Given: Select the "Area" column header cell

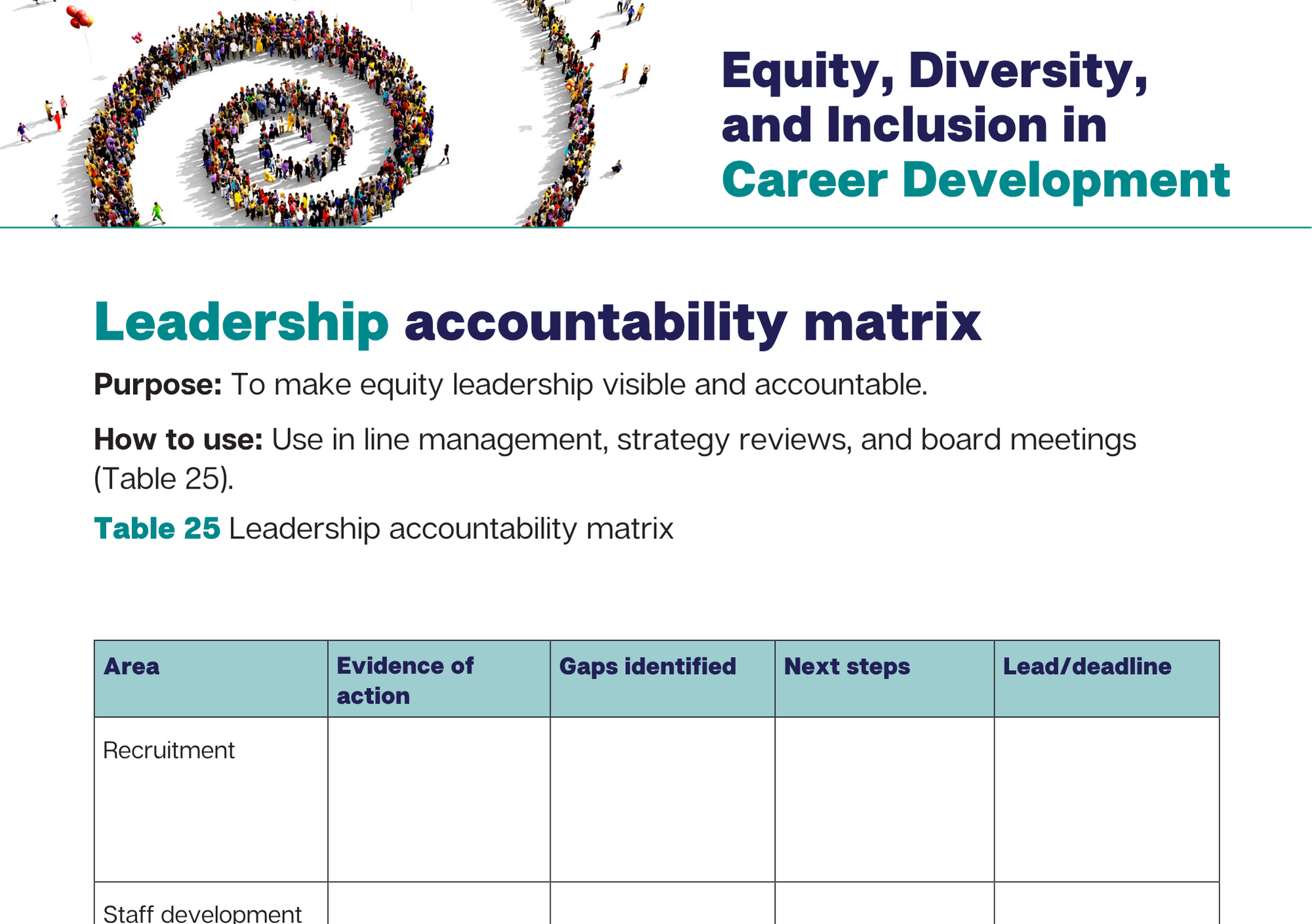Looking at the screenshot, I should coord(210,678).
